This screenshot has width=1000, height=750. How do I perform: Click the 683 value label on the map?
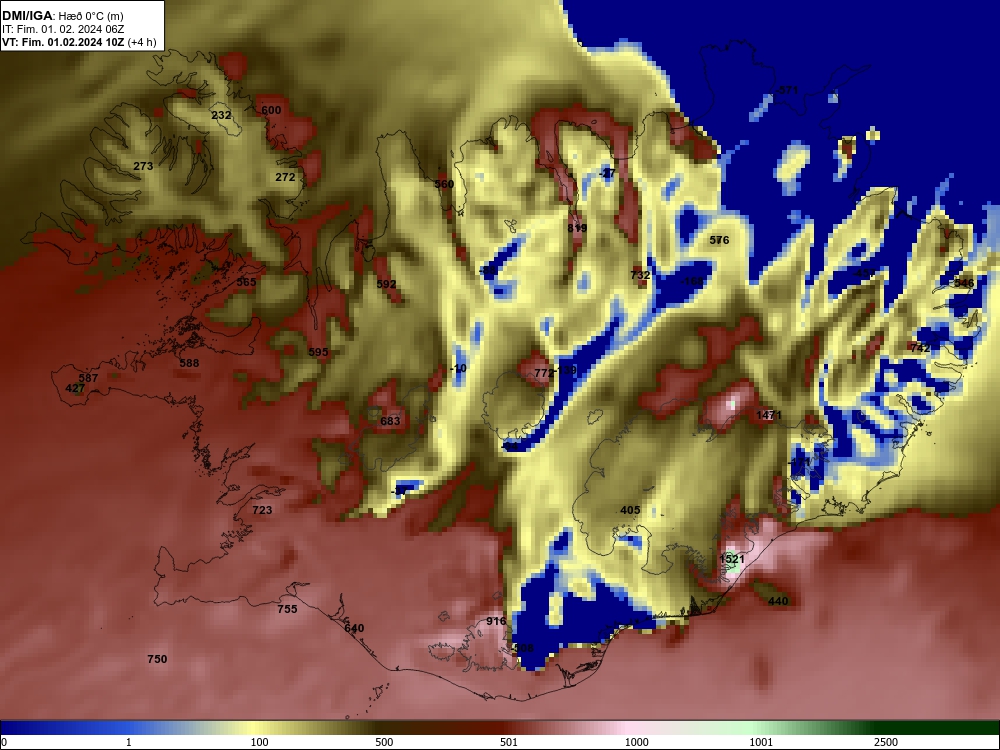click(x=390, y=421)
